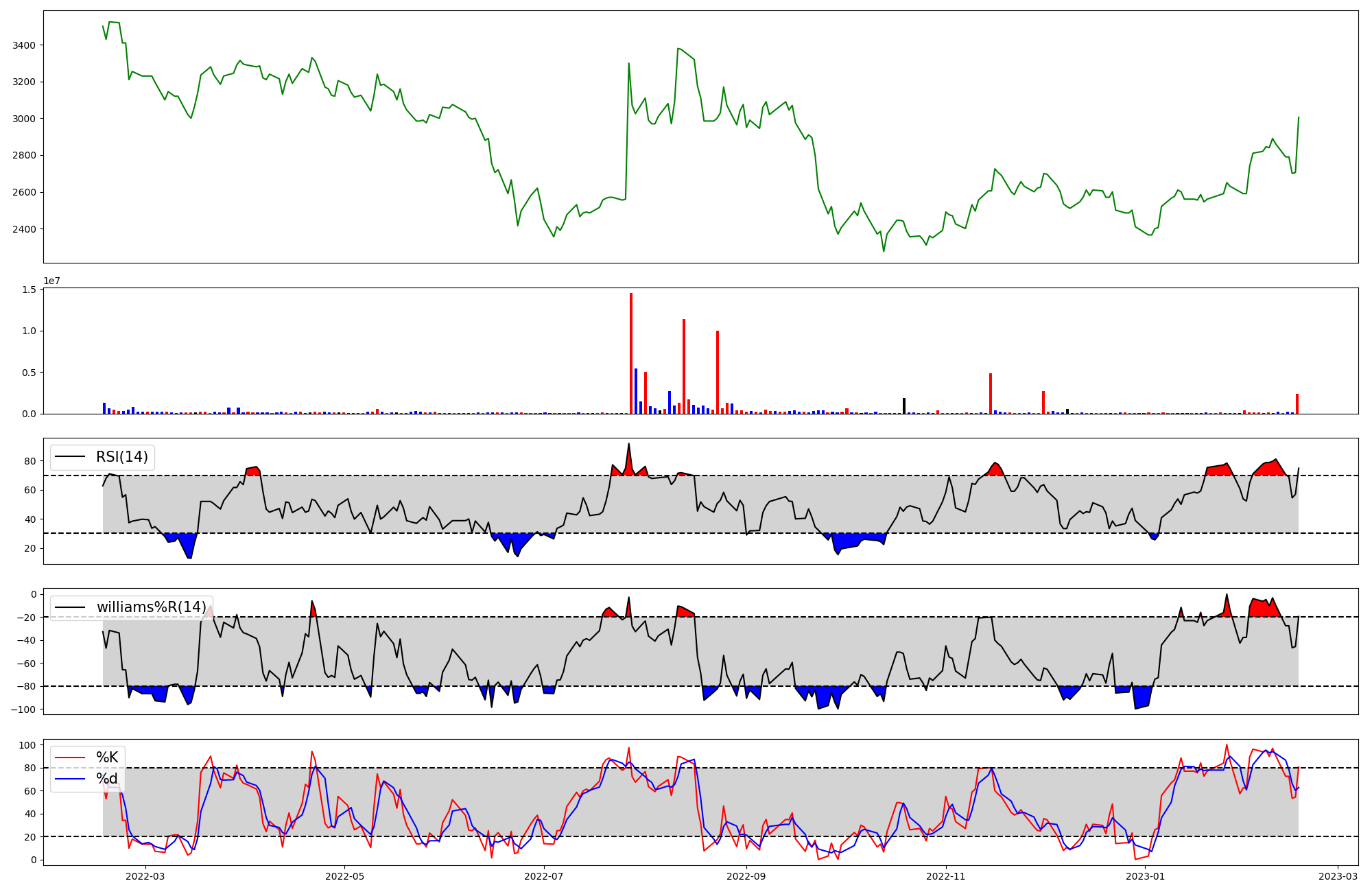This screenshot has width=1372, height=892.
Task: Click the 2022-11 date tick label
Action: coord(946,876)
